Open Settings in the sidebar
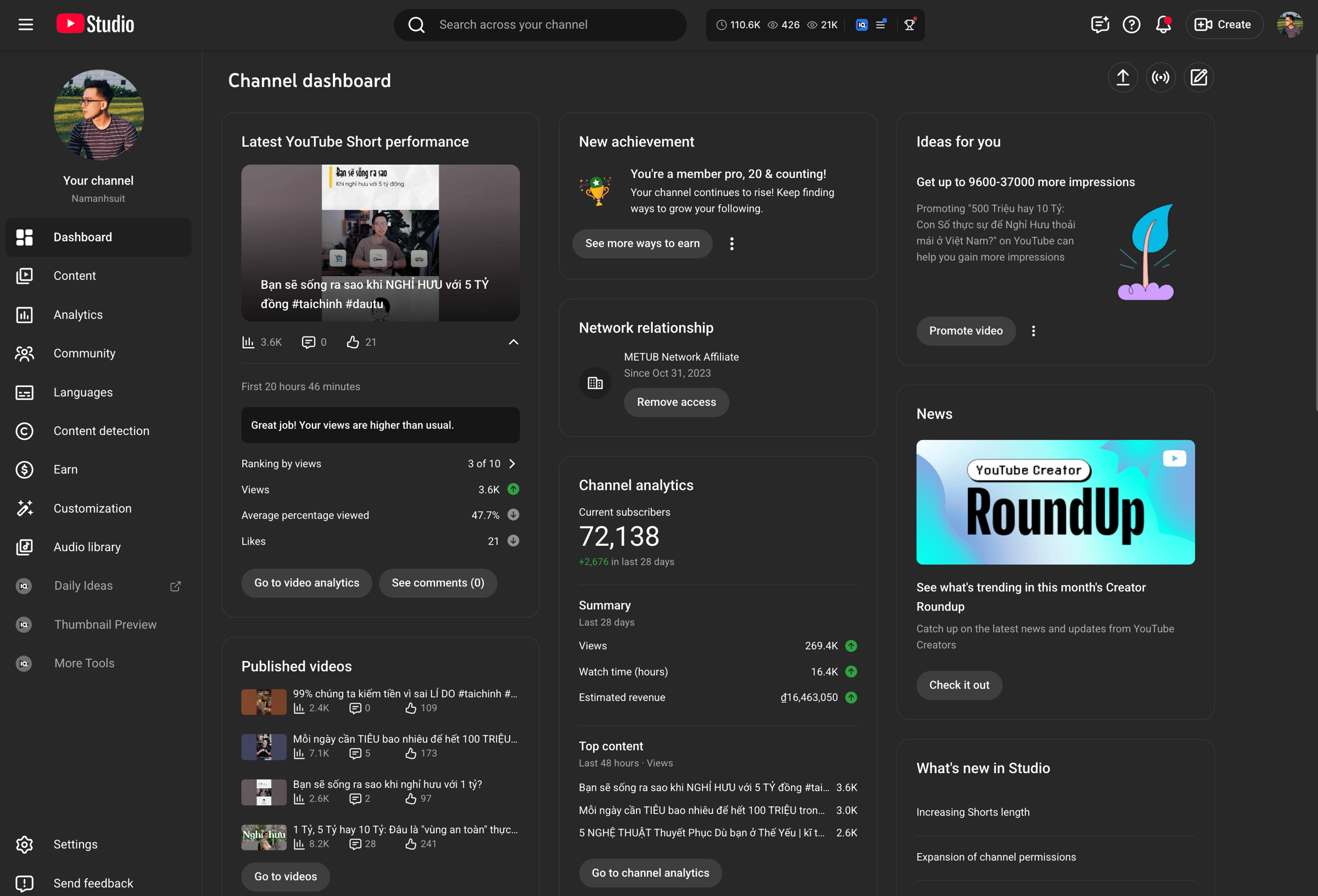Viewport: 1318px width, 896px height. pyautogui.click(x=99, y=844)
